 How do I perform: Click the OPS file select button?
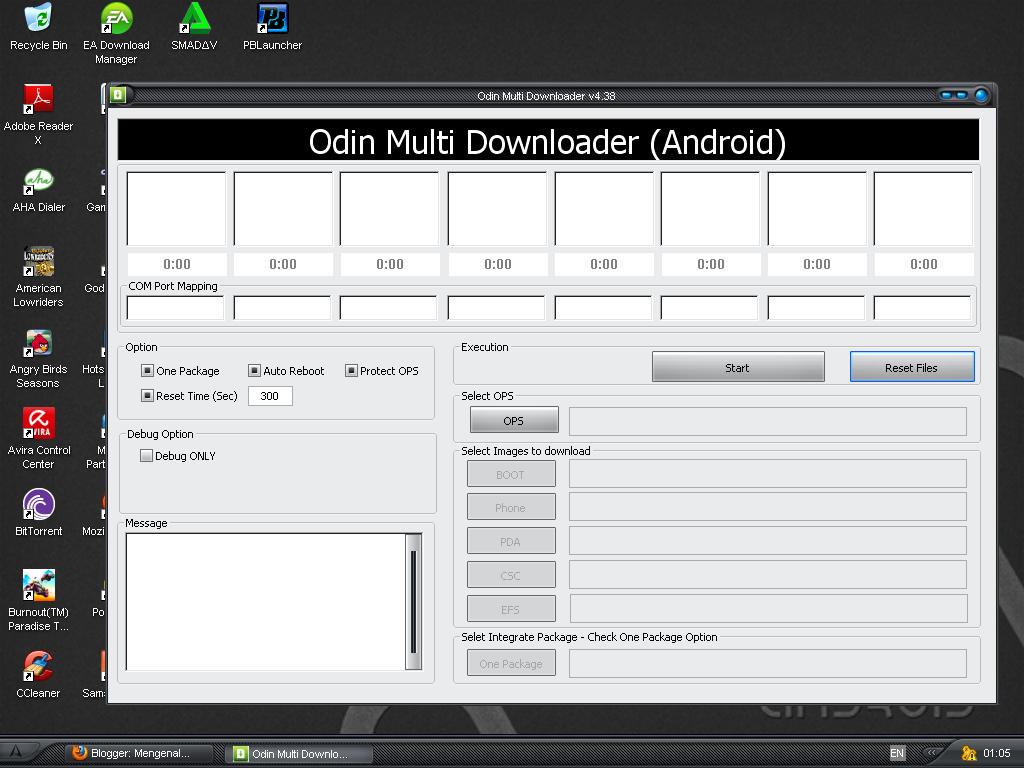(x=514, y=420)
